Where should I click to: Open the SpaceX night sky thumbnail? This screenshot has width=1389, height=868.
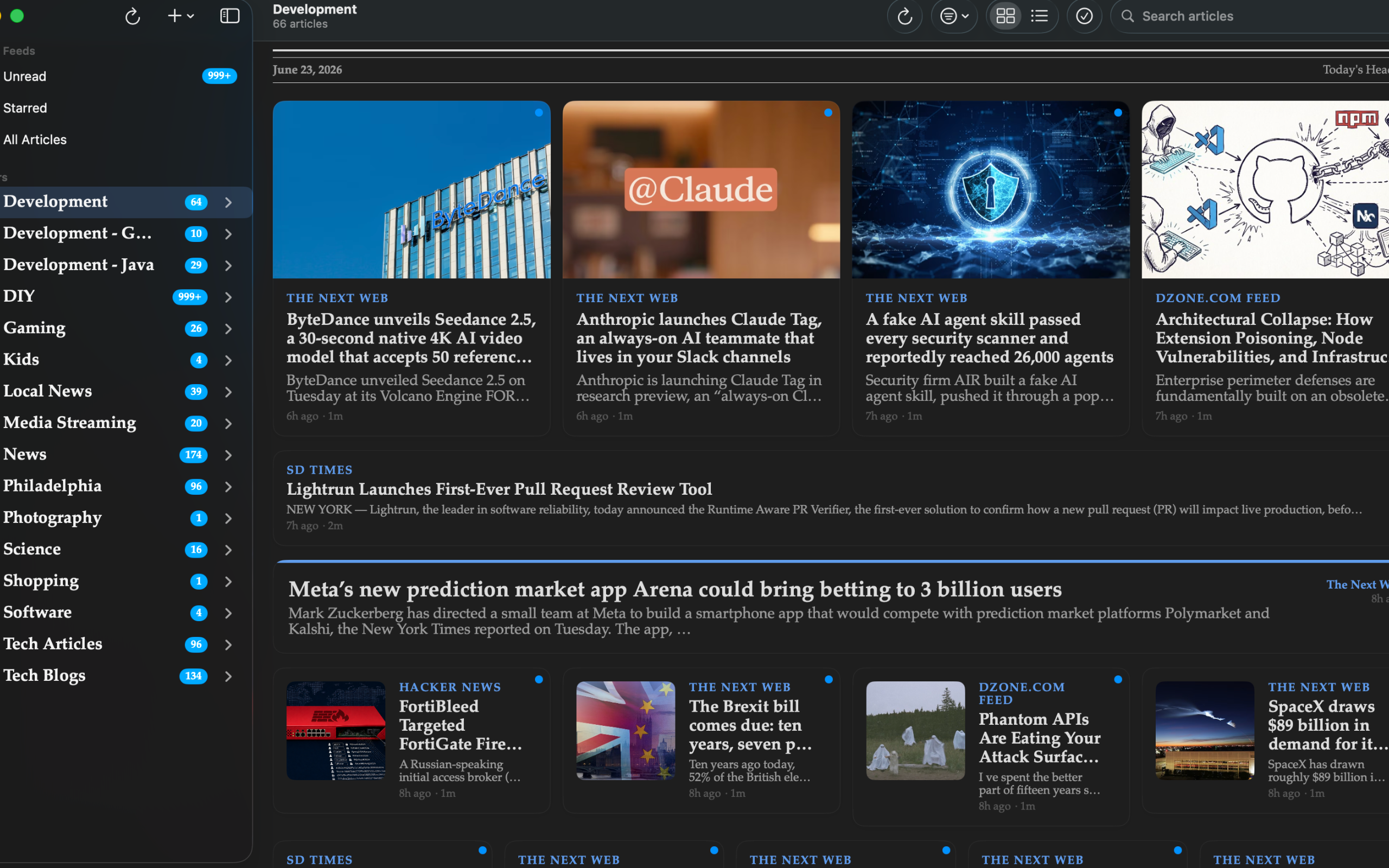point(1205,730)
